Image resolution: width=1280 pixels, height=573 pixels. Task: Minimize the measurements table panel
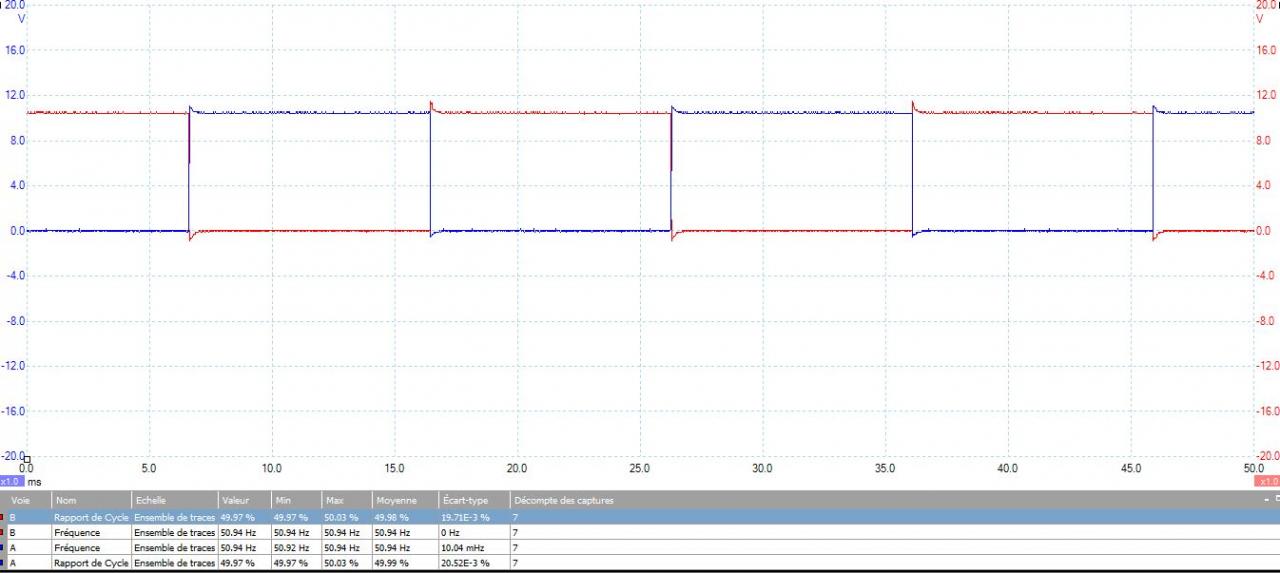click(1265, 499)
